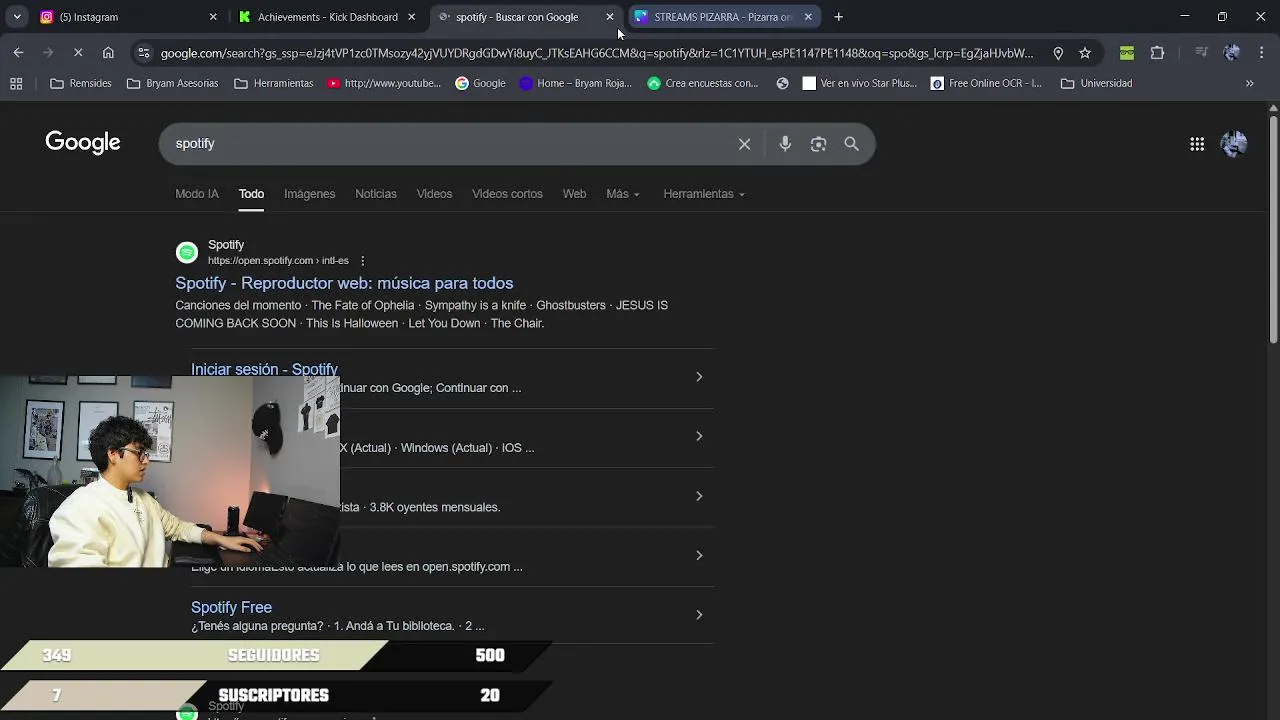Select the Todo results tab
The image size is (1280, 720).
click(x=251, y=194)
